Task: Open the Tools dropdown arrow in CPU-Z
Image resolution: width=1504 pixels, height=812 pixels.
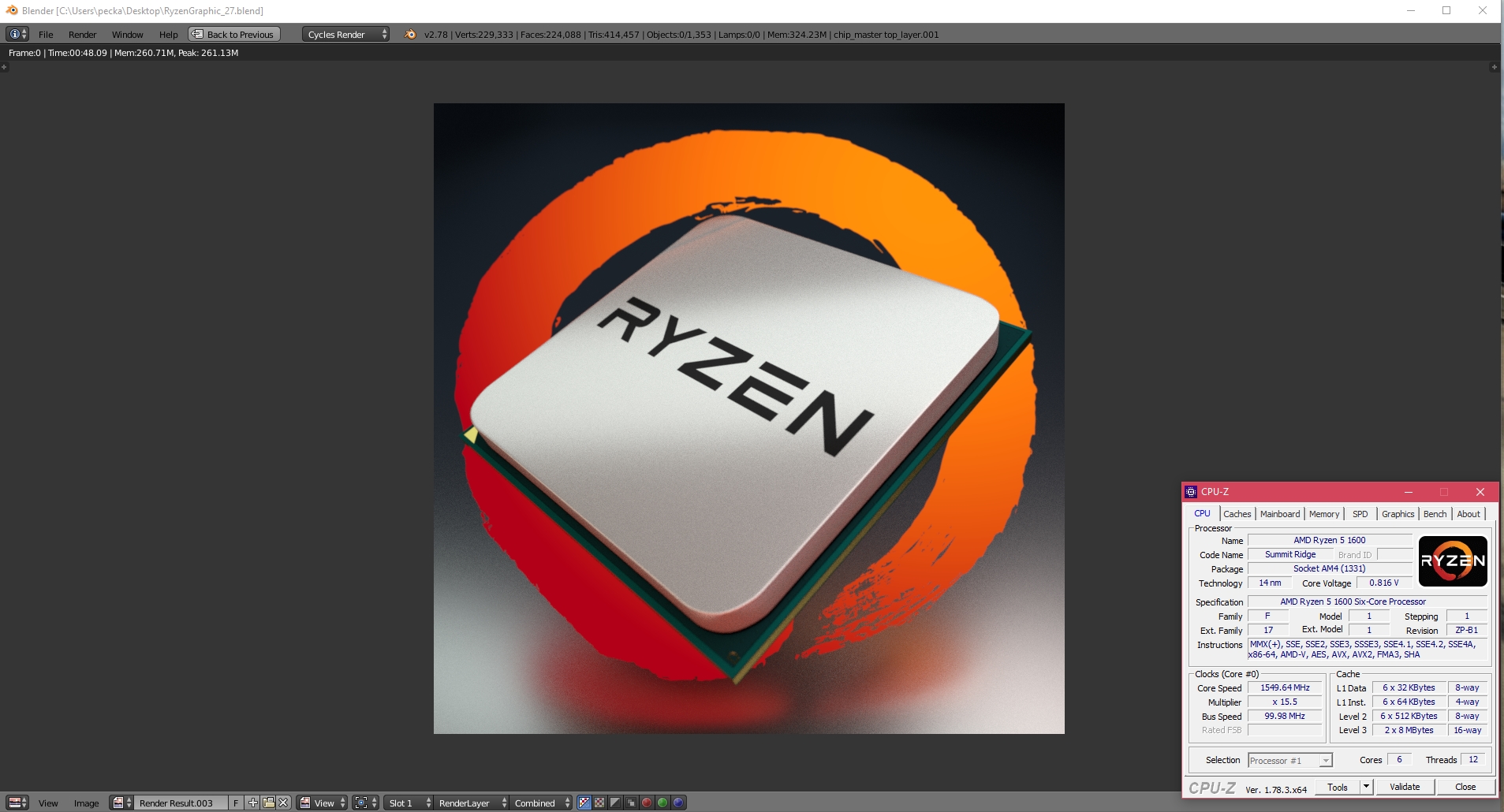Action: pyautogui.click(x=1367, y=787)
